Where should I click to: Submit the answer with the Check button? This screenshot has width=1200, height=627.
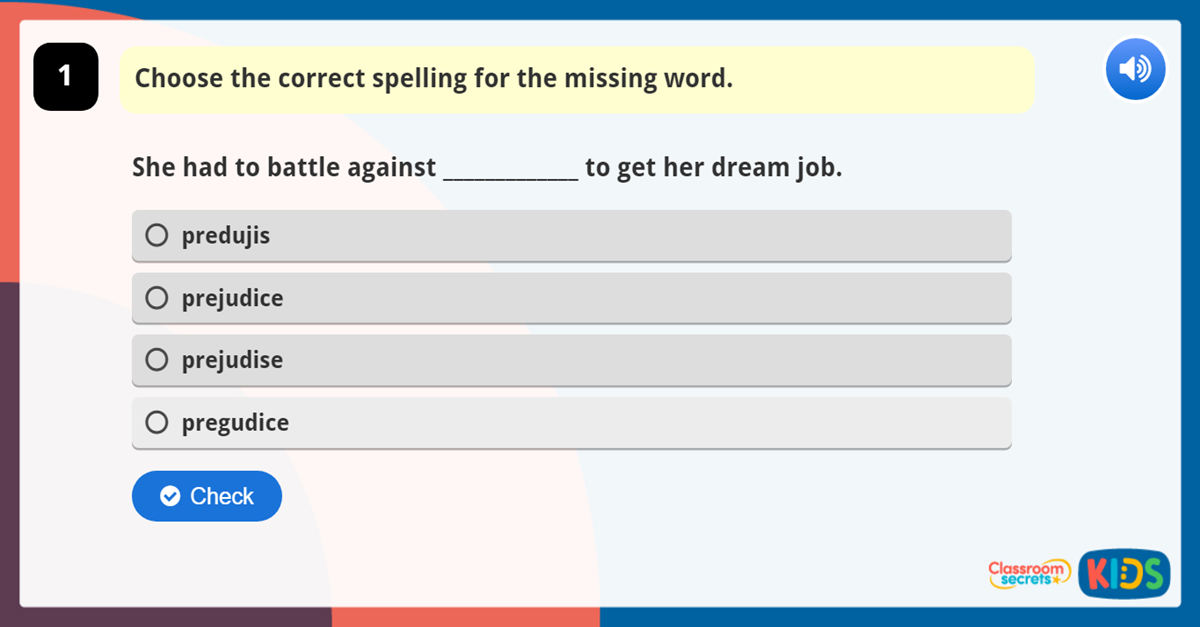pyautogui.click(x=207, y=496)
